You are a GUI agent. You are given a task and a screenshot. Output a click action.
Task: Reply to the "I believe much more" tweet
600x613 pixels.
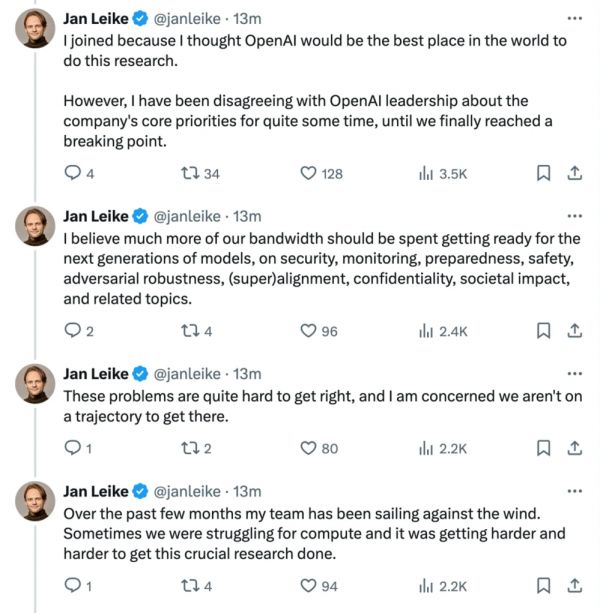(x=72, y=331)
